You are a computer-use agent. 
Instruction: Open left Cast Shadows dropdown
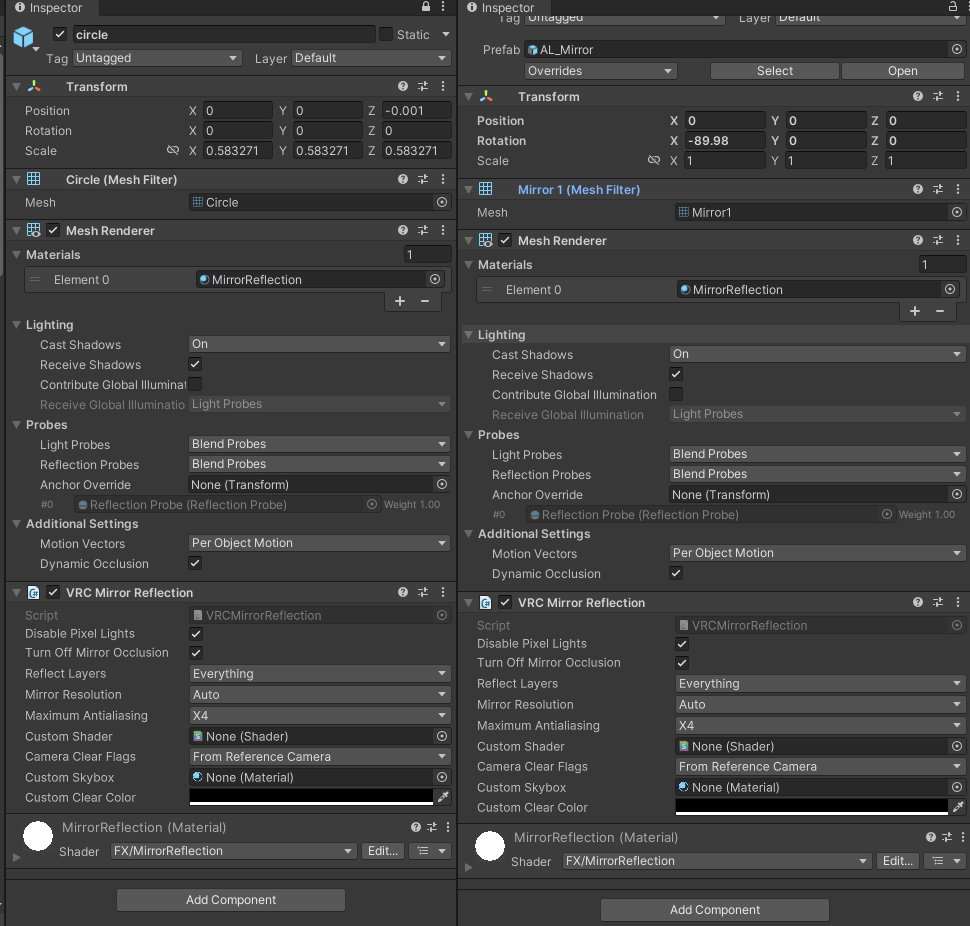click(319, 344)
